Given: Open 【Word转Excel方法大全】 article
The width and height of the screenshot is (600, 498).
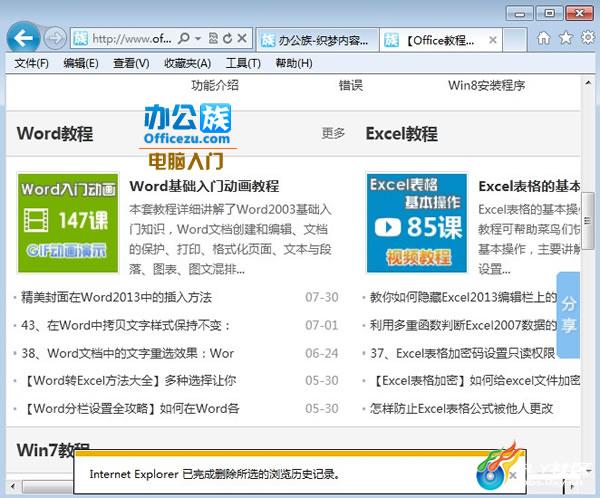Looking at the screenshot, I should [x=129, y=380].
